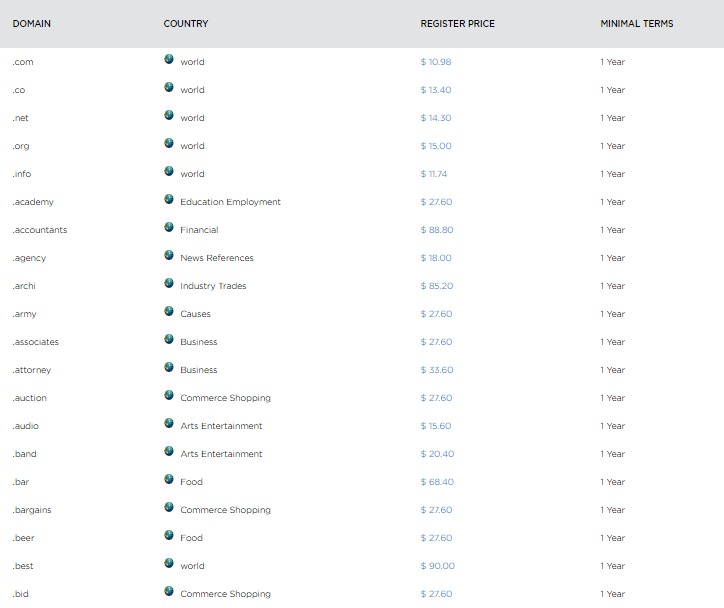
Task: Choose the $ 85.20 price for .archi
Action: (x=437, y=286)
